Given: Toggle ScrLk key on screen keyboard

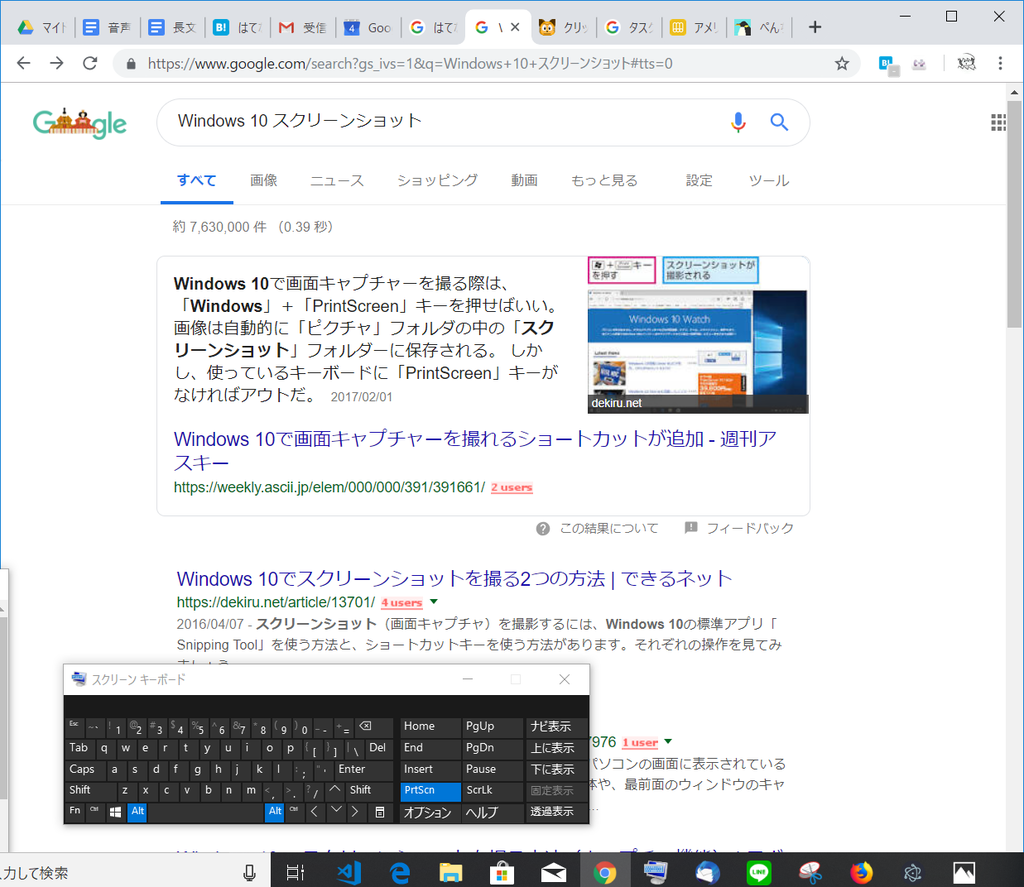Looking at the screenshot, I should point(492,790).
